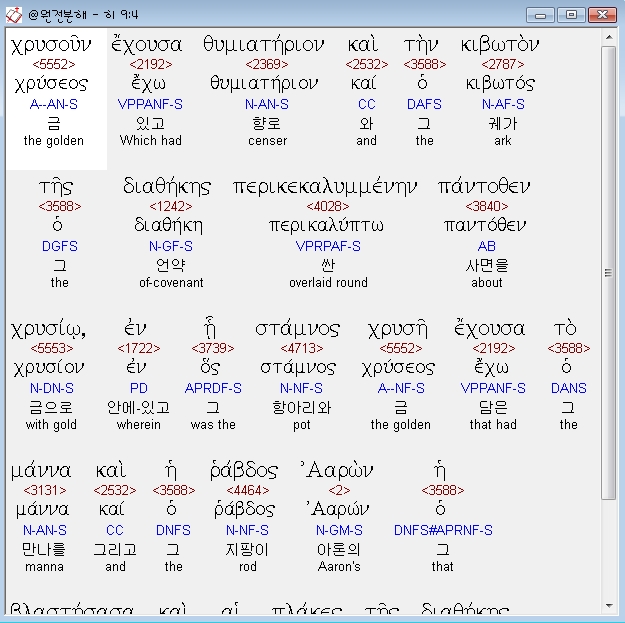
Task: Click the gloss 'of-covenant'
Action: 171,283
